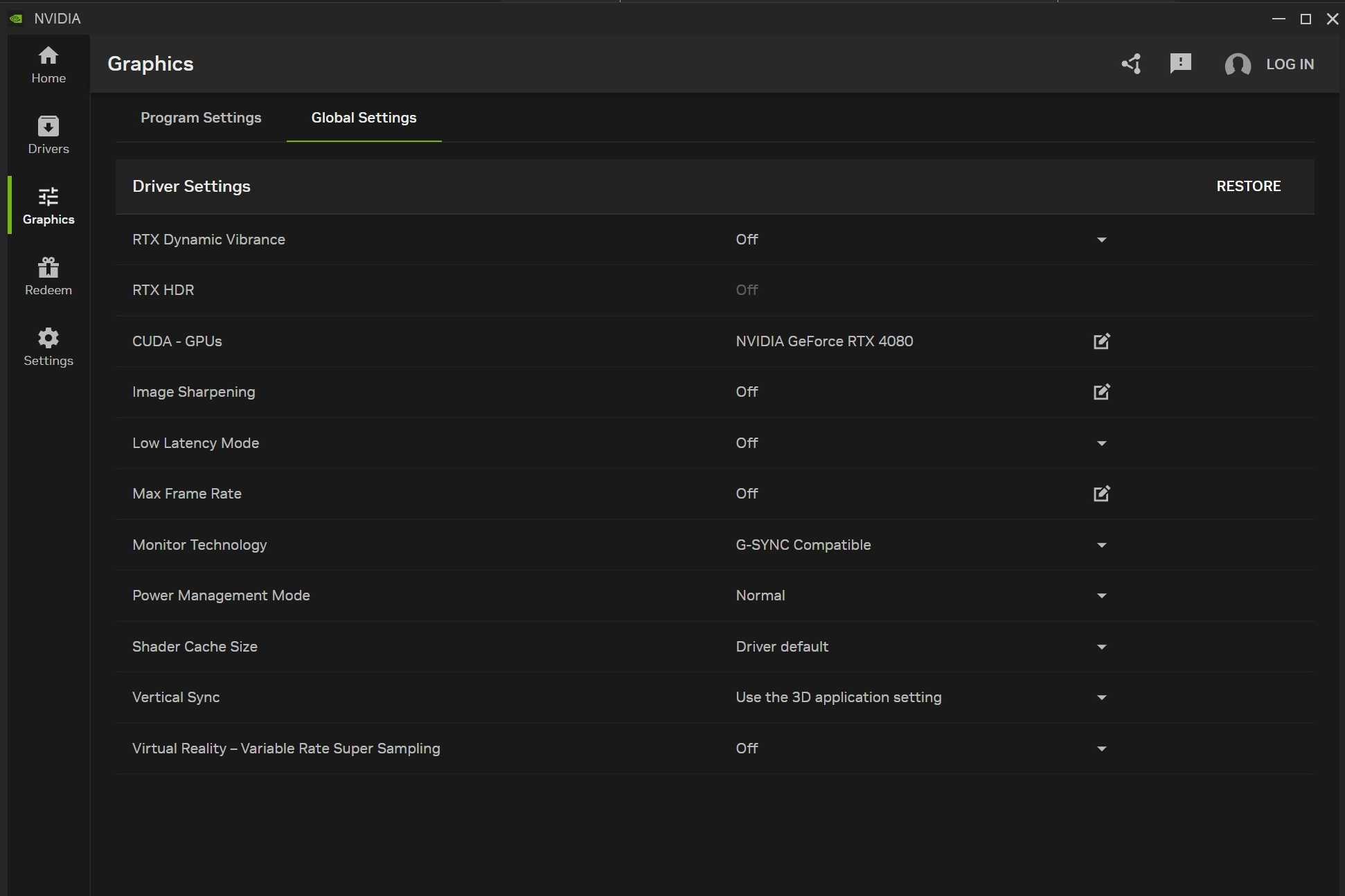Edit the Max Frame Rate setting
The width and height of the screenshot is (1345, 896).
[x=1101, y=494]
